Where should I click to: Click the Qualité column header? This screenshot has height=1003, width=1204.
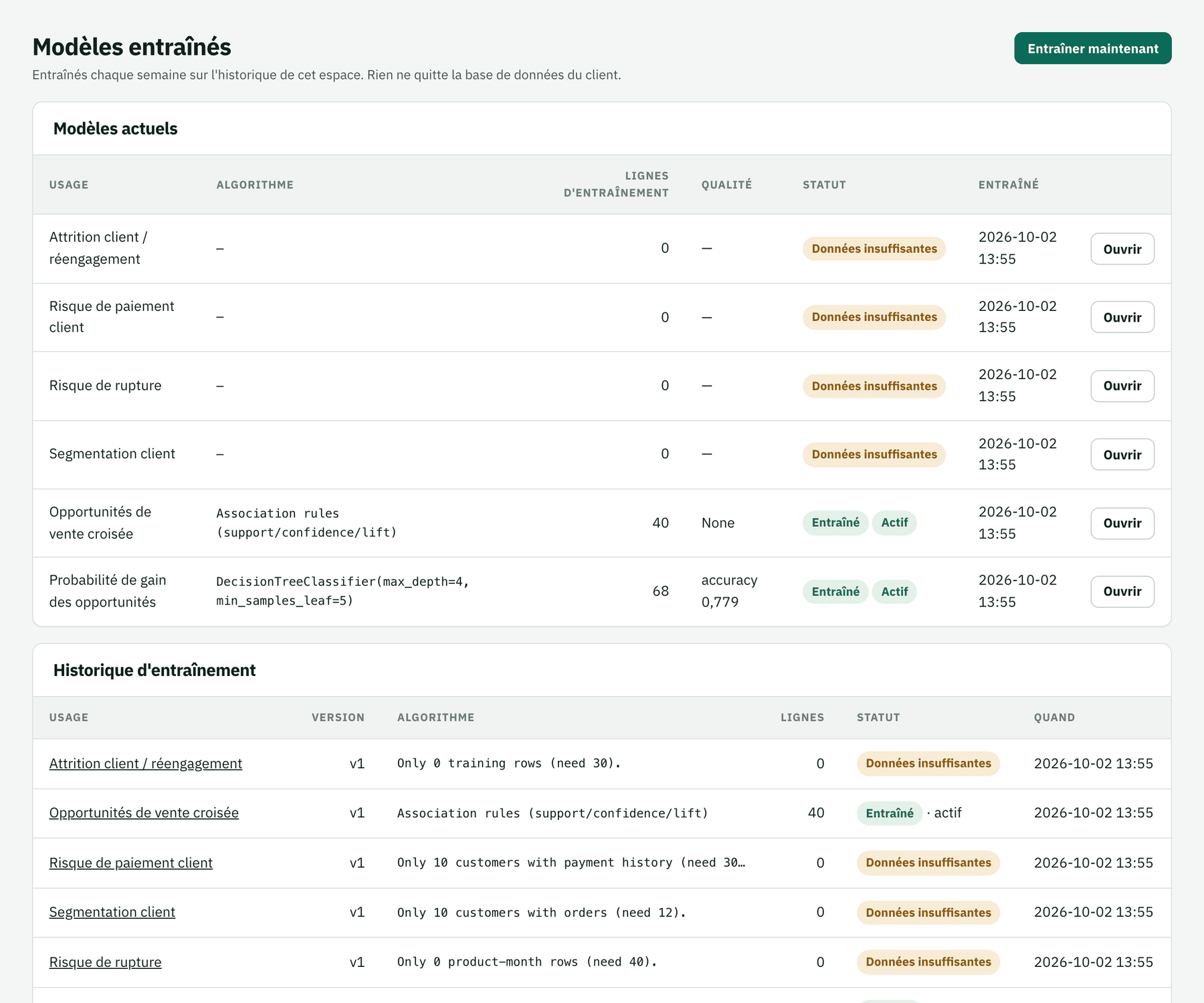click(726, 185)
